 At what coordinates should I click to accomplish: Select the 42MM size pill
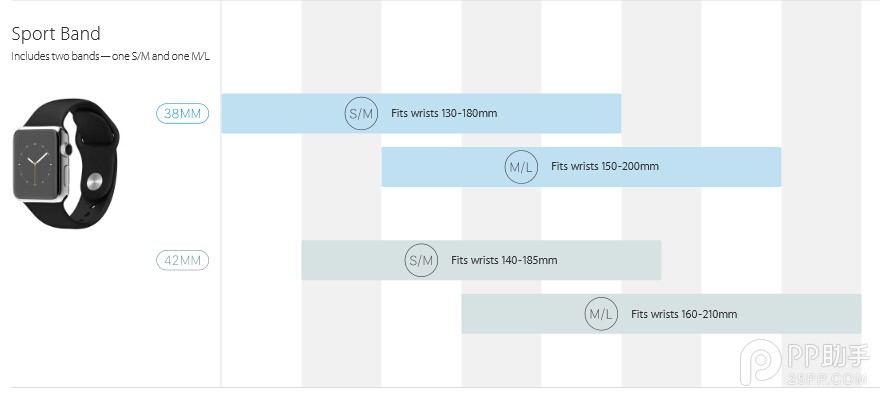pos(182,261)
